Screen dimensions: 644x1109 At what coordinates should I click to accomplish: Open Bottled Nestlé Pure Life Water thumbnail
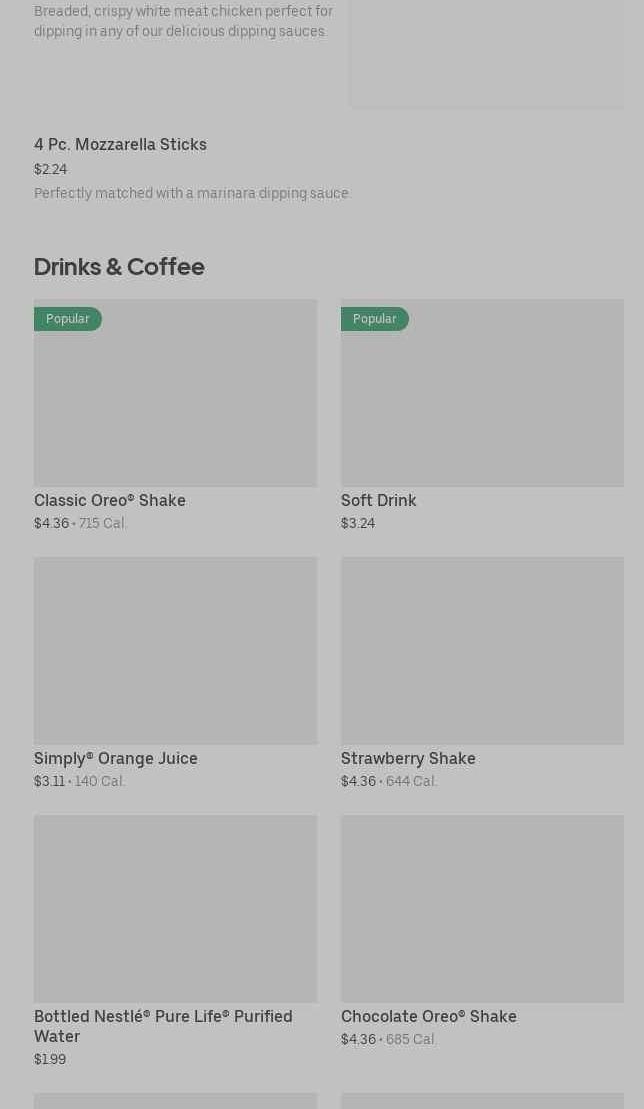click(175, 908)
